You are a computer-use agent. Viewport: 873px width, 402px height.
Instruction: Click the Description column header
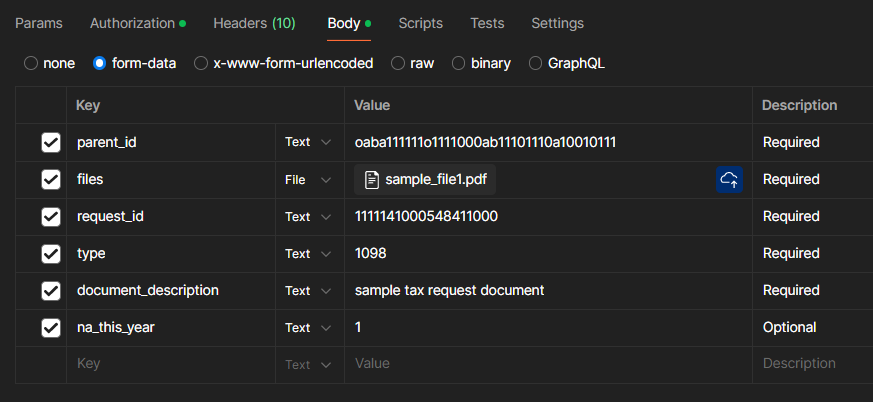(x=800, y=105)
